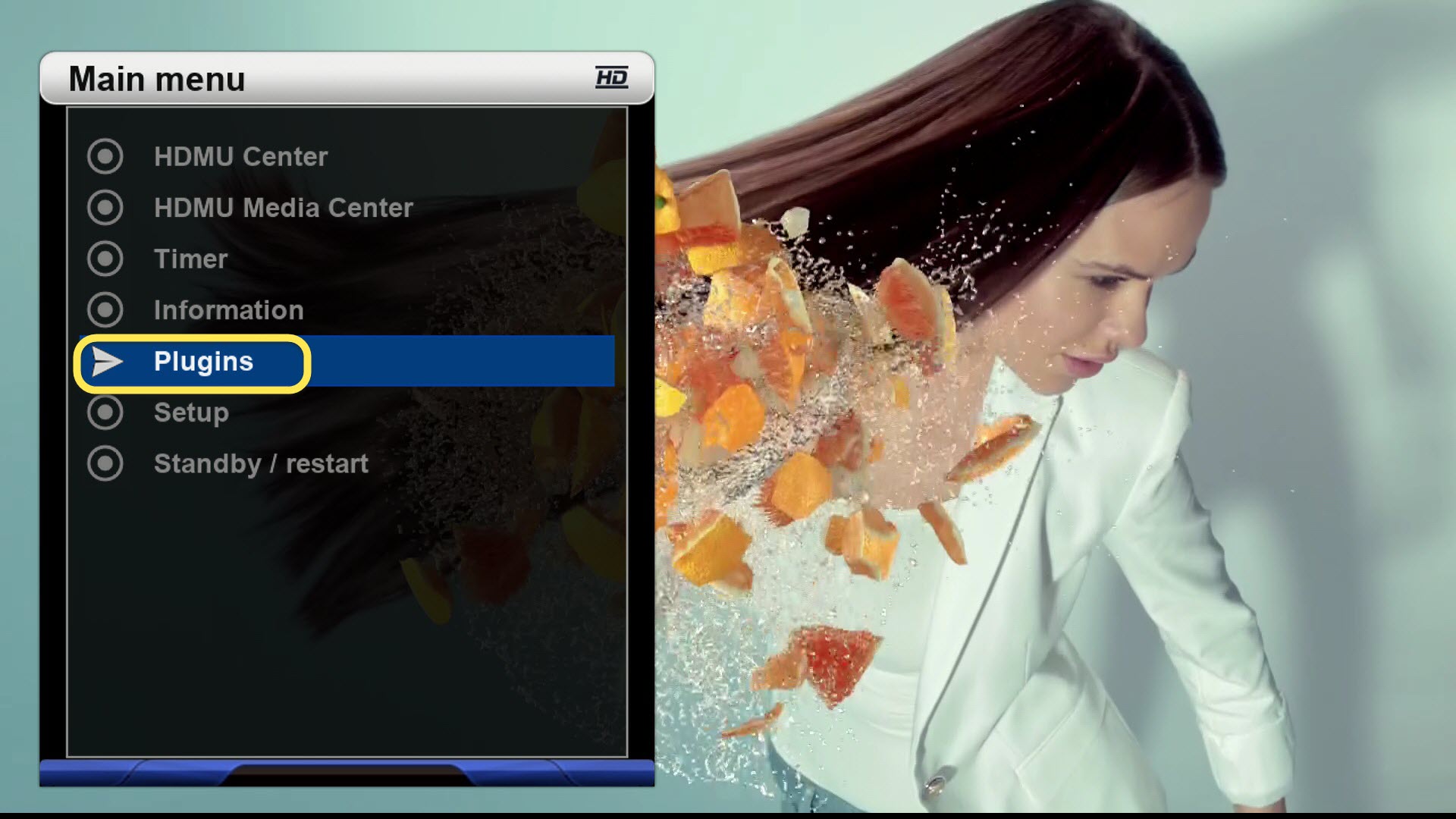Click the round icon next to Information
The height and width of the screenshot is (819, 1456).
click(105, 309)
